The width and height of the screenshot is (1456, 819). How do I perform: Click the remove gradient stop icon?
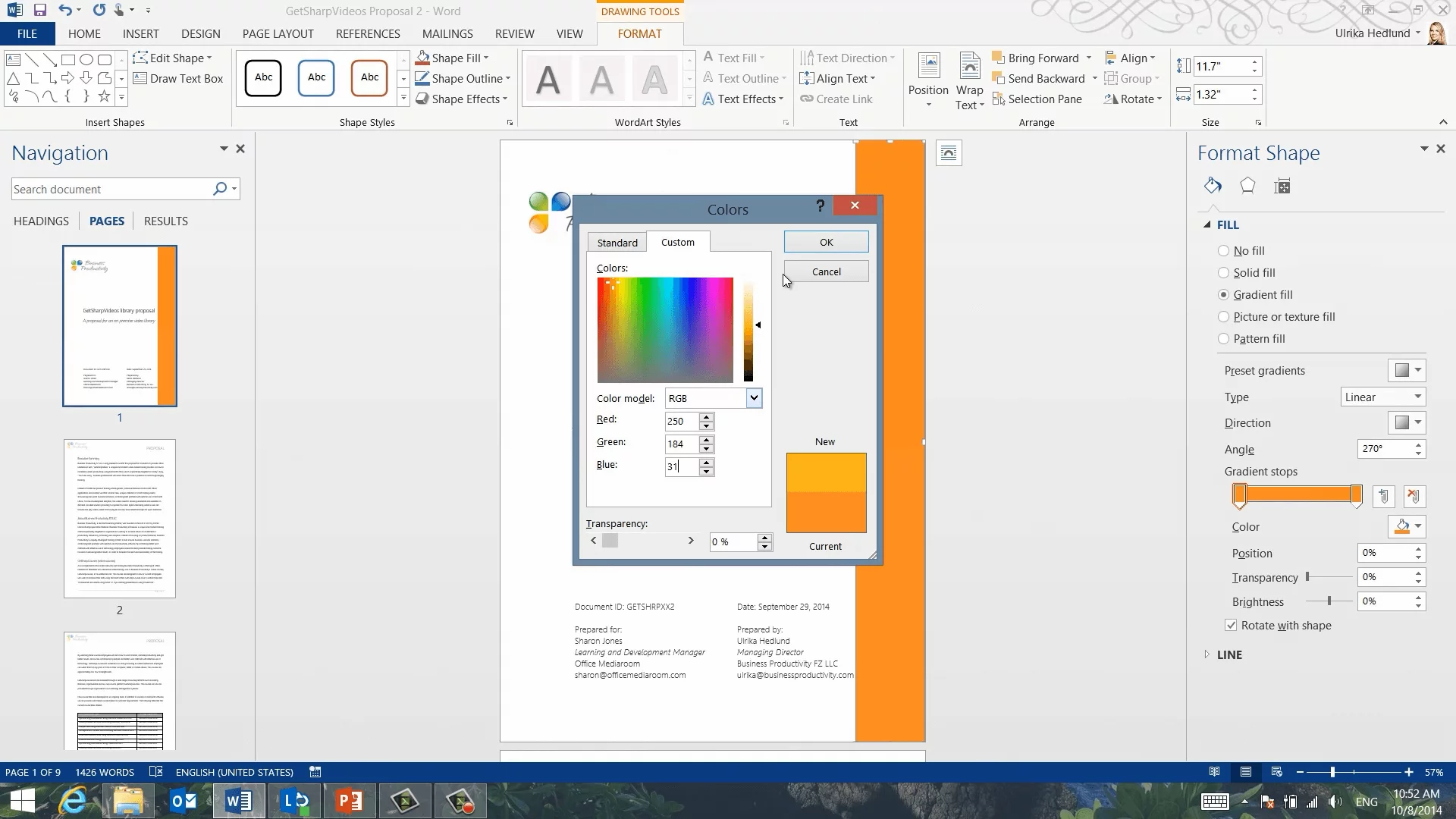click(x=1414, y=497)
